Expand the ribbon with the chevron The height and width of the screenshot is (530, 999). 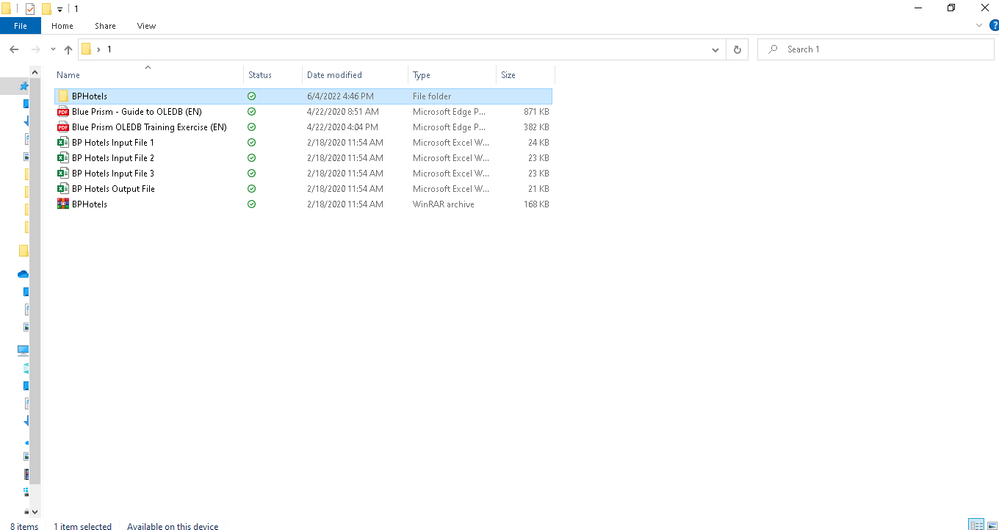pos(979,25)
